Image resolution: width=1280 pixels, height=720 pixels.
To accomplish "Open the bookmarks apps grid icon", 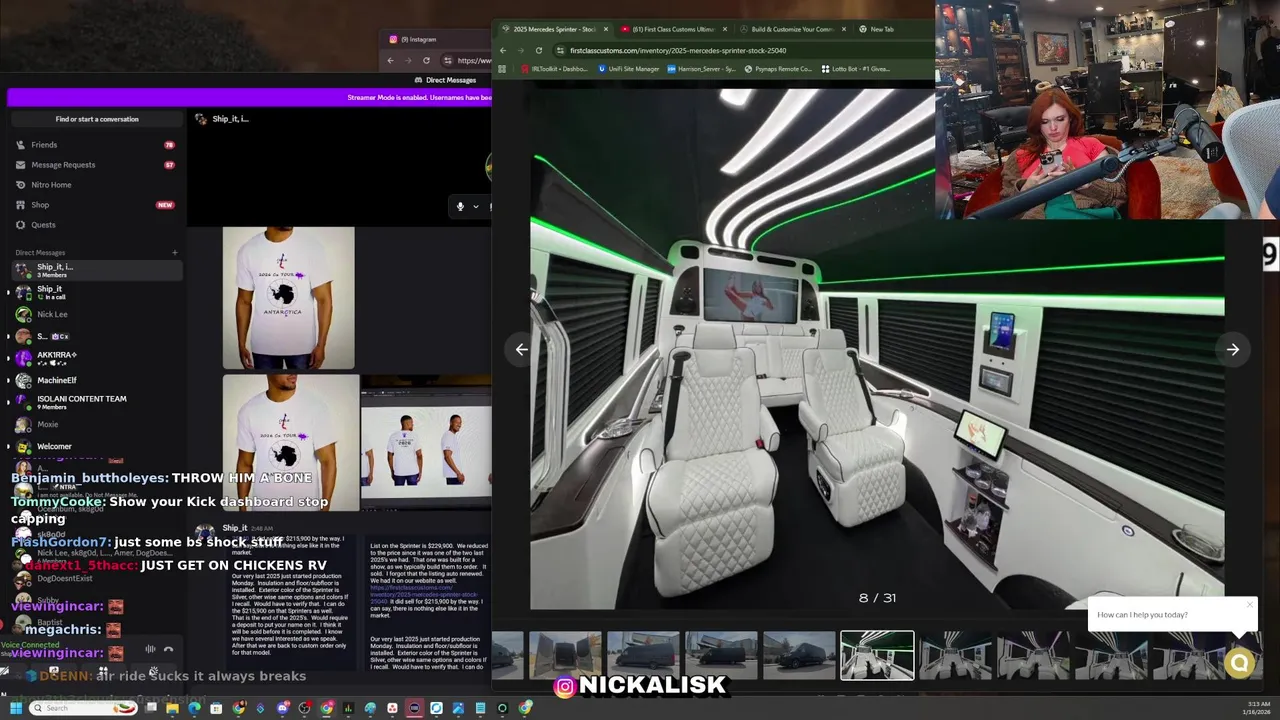I will 502,69.
